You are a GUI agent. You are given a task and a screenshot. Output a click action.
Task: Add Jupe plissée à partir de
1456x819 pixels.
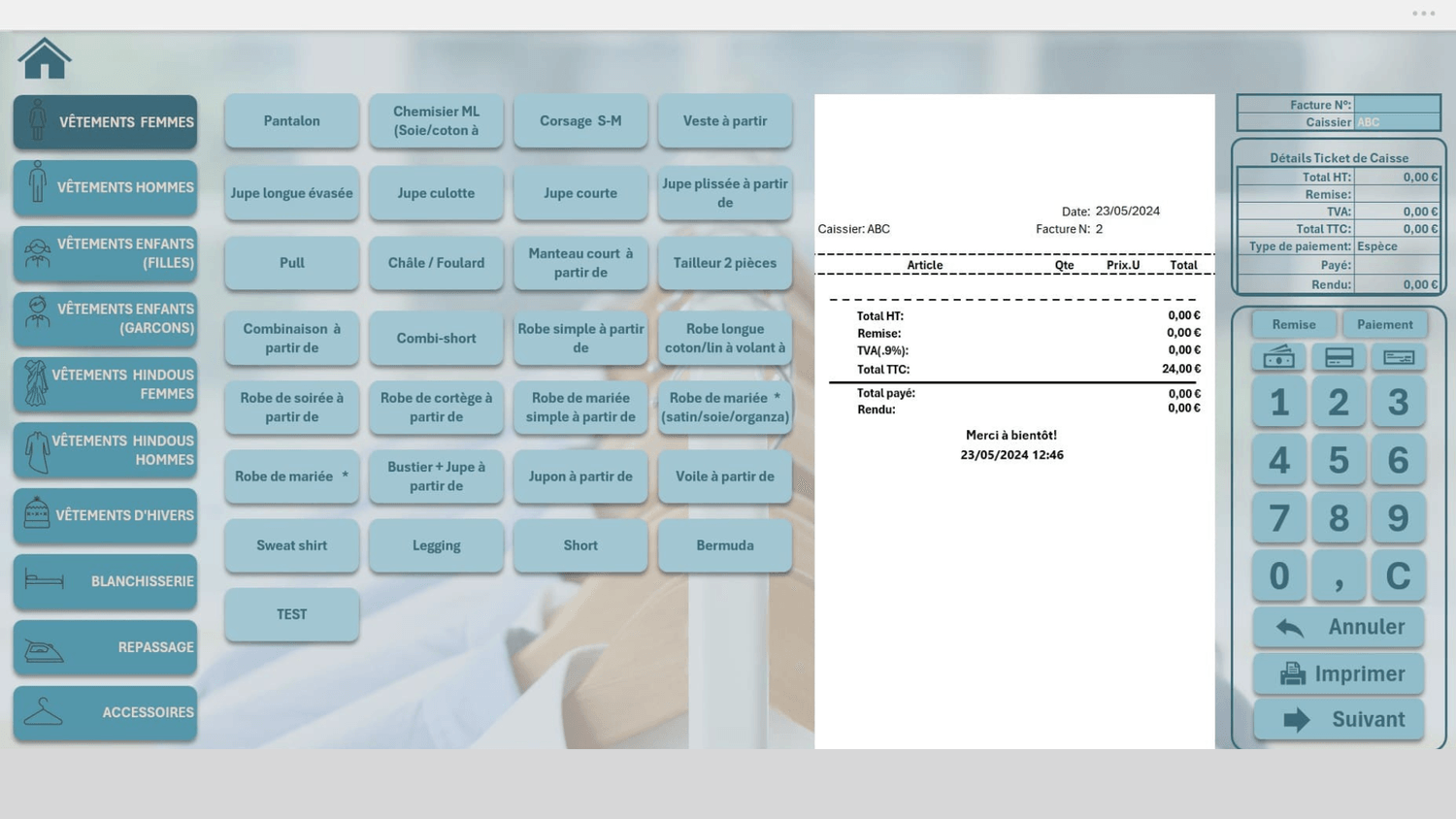[725, 193]
